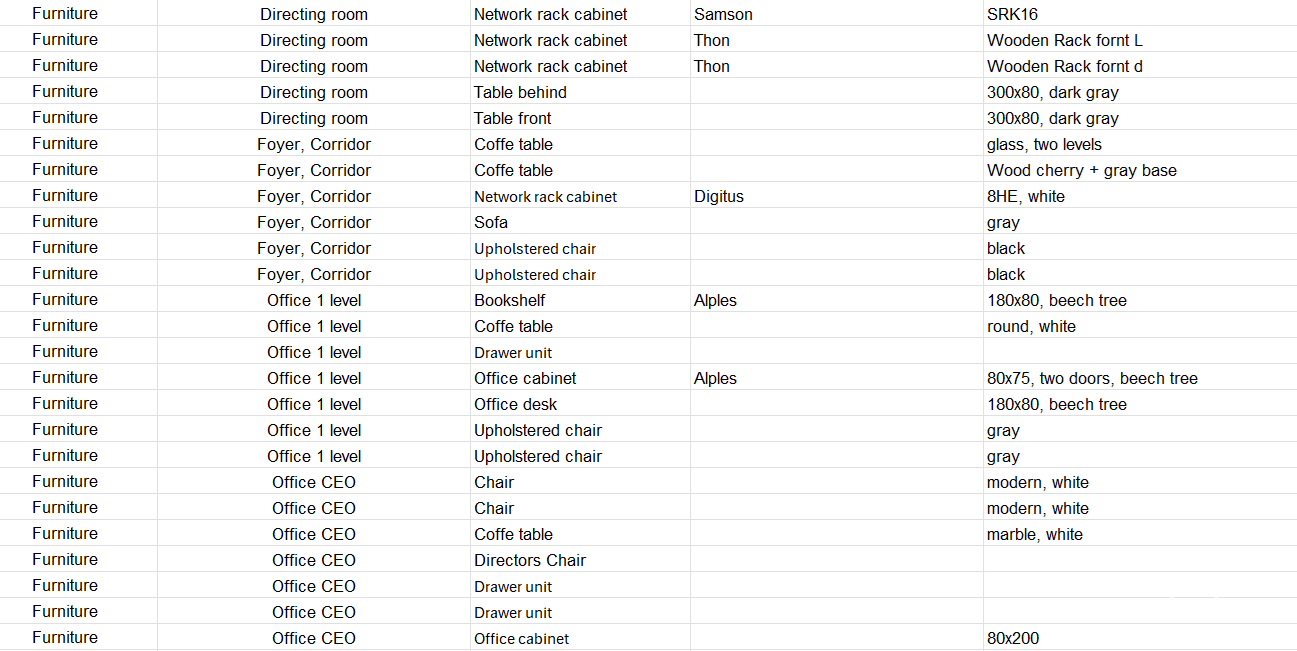The width and height of the screenshot is (1297, 651).
Task: Click the "80x200" cell
Action: 1012,638
